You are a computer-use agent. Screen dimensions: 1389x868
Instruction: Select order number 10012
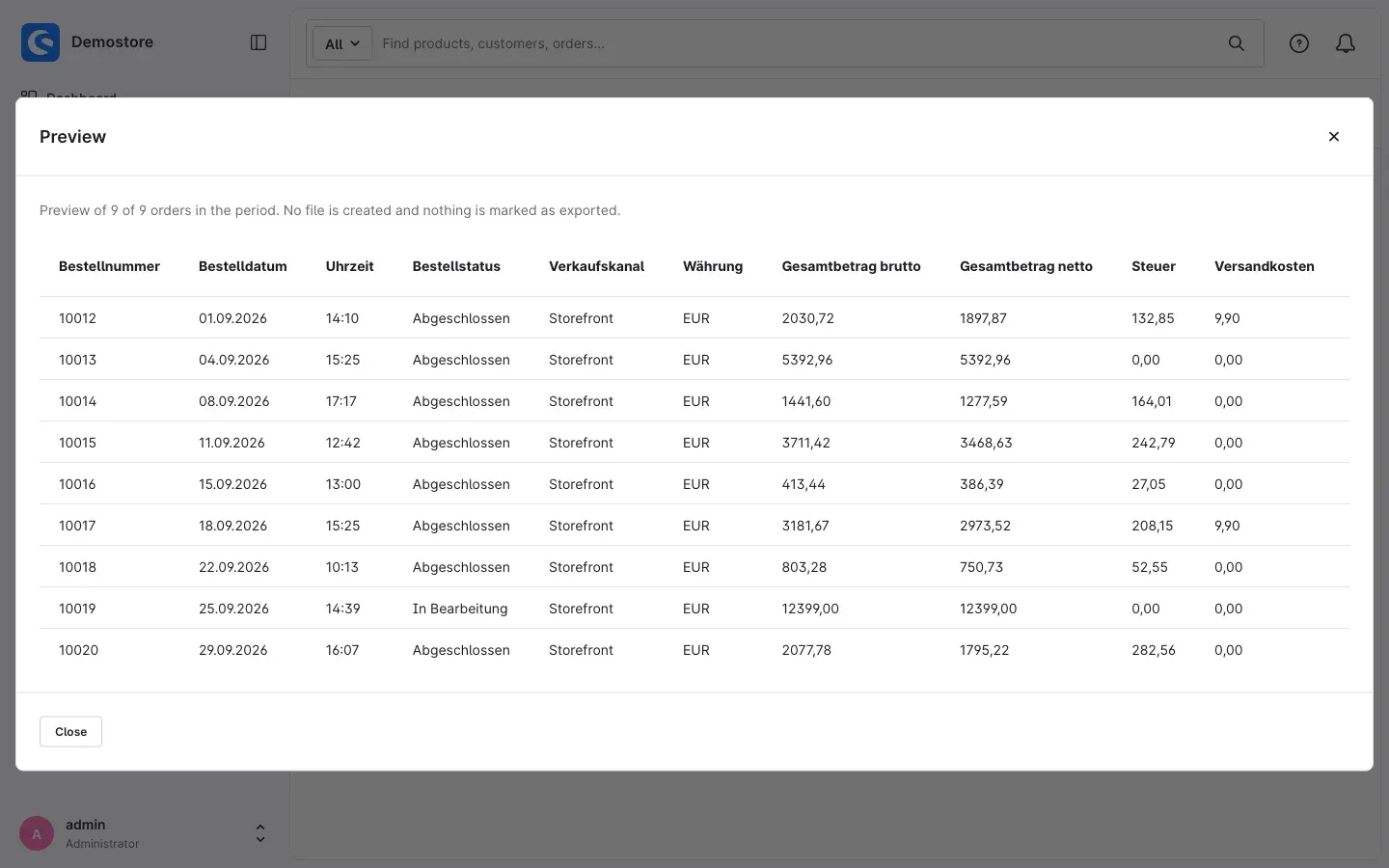[77, 318]
